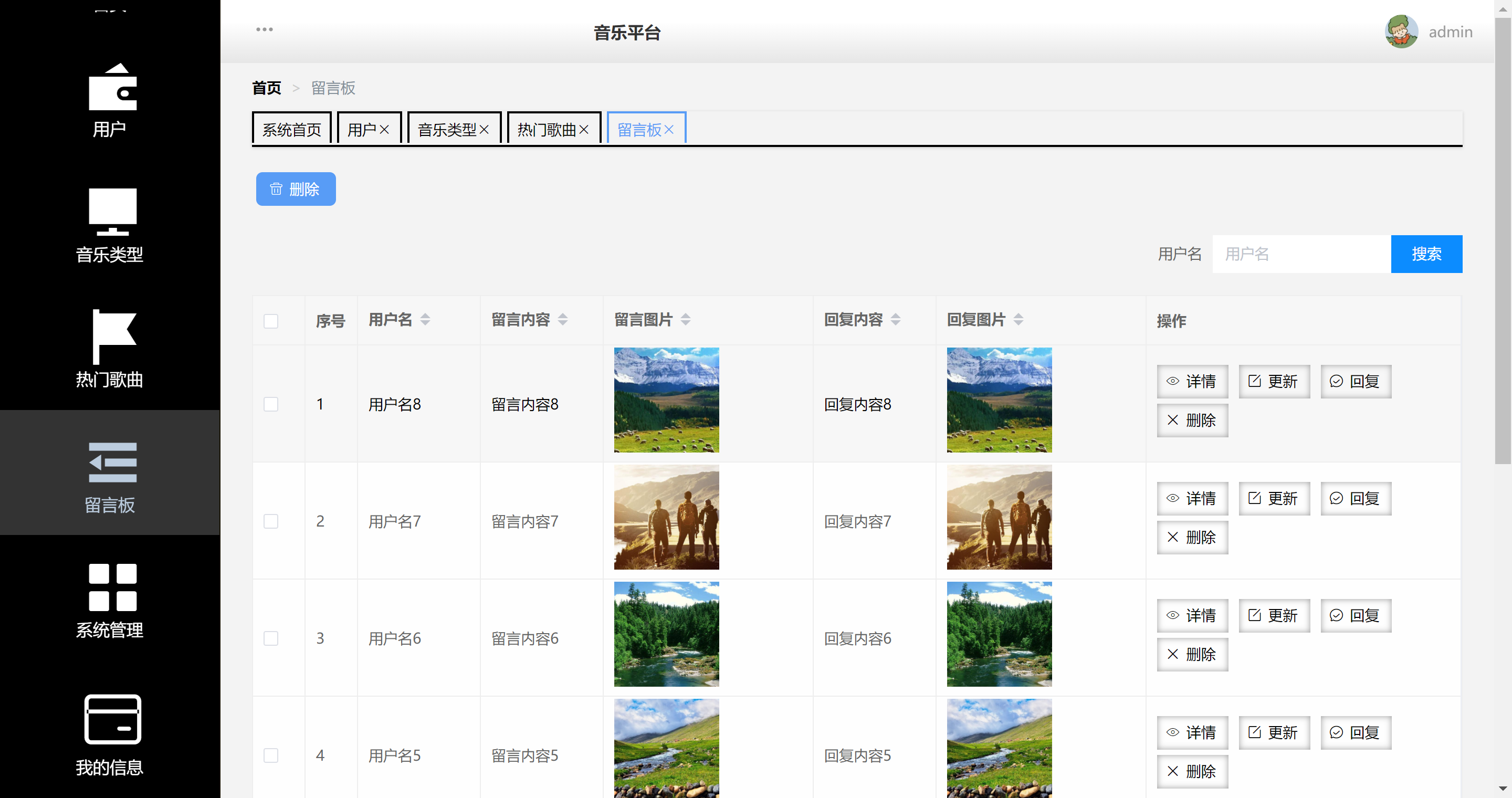Click the blue 搜索 button
The width and height of the screenshot is (1512, 798).
click(x=1426, y=254)
